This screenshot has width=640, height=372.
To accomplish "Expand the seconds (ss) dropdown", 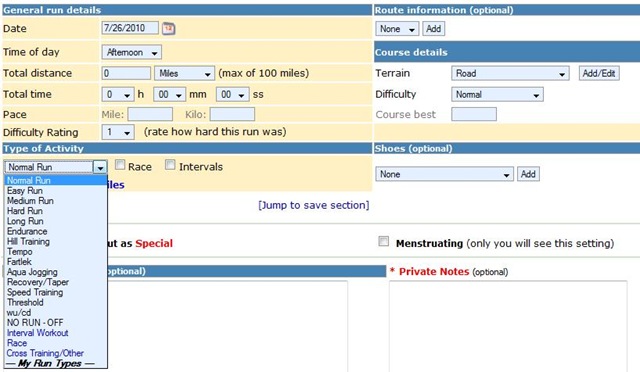I will pos(232,95).
